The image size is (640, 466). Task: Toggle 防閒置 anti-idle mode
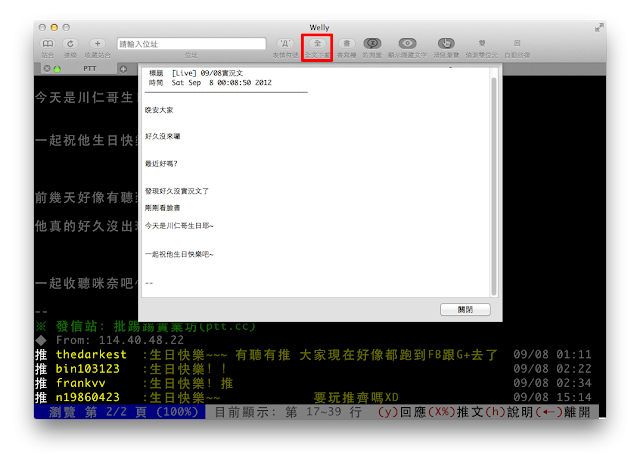pyautogui.click(x=372, y=43)
